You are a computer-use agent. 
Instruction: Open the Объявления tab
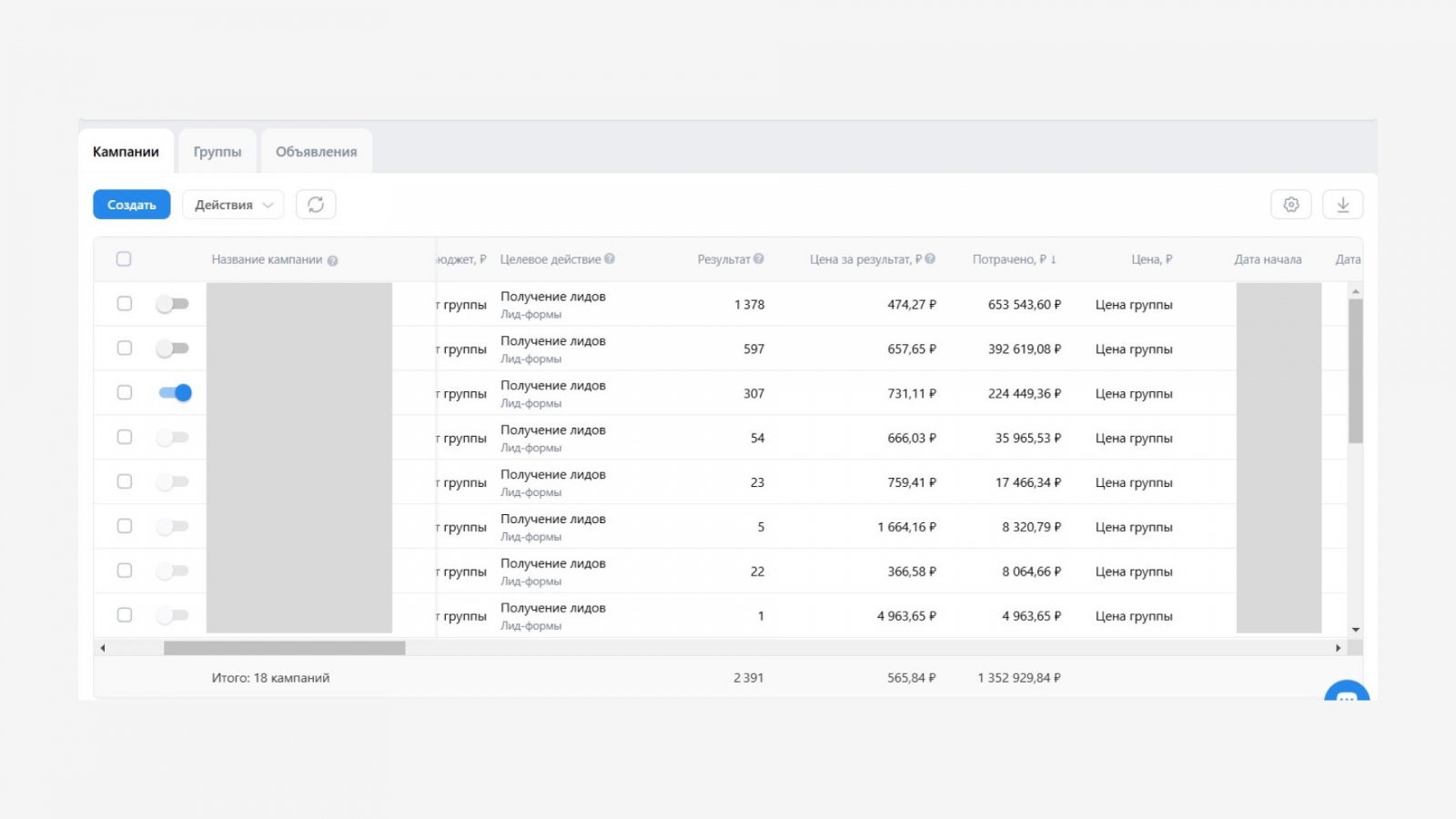(316, 152)
